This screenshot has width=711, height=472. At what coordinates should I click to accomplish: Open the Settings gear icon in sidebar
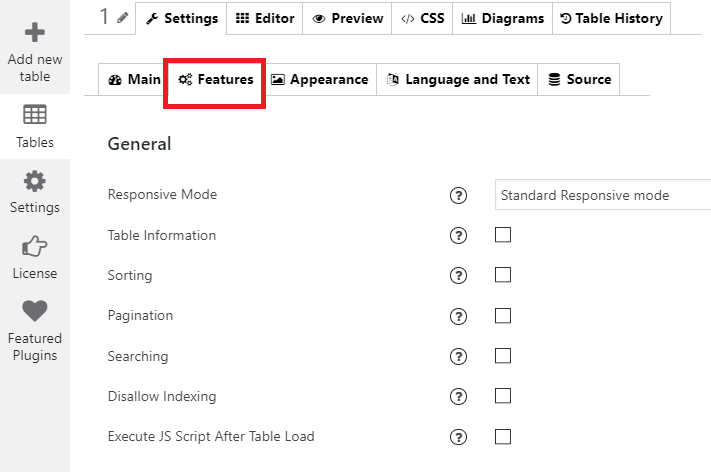pos(34,181)
